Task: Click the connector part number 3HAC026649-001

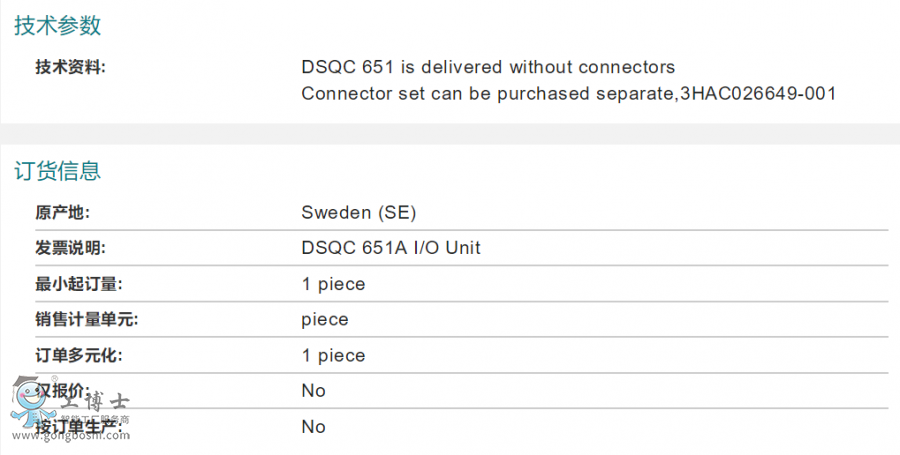Action: pyautogui.click(x=758, y=94)
